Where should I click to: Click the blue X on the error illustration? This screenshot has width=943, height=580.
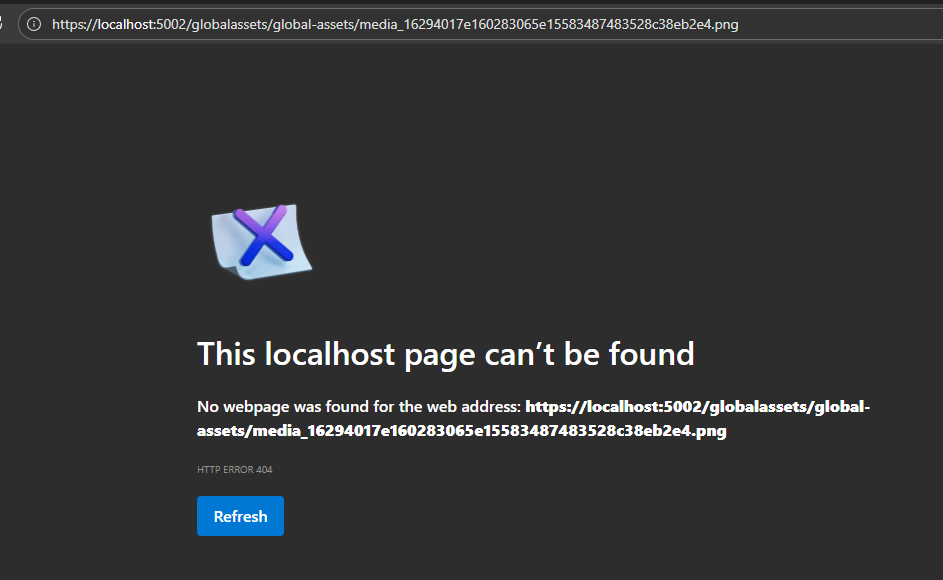pyautogui.click(x=263, y=235)
